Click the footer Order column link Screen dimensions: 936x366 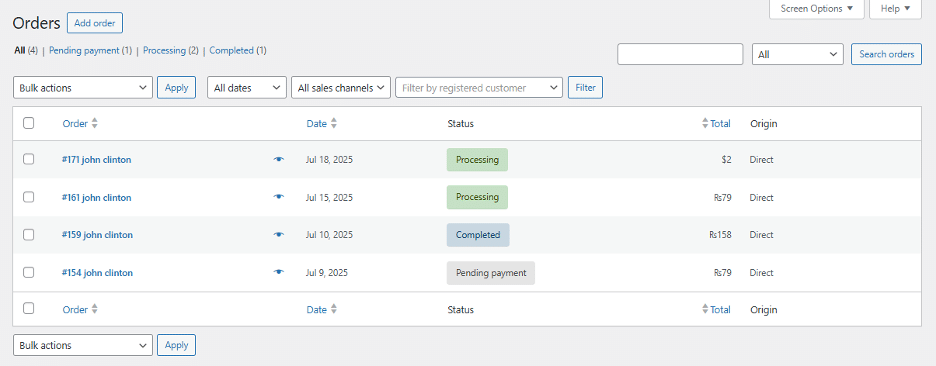[x=75, y=309]
